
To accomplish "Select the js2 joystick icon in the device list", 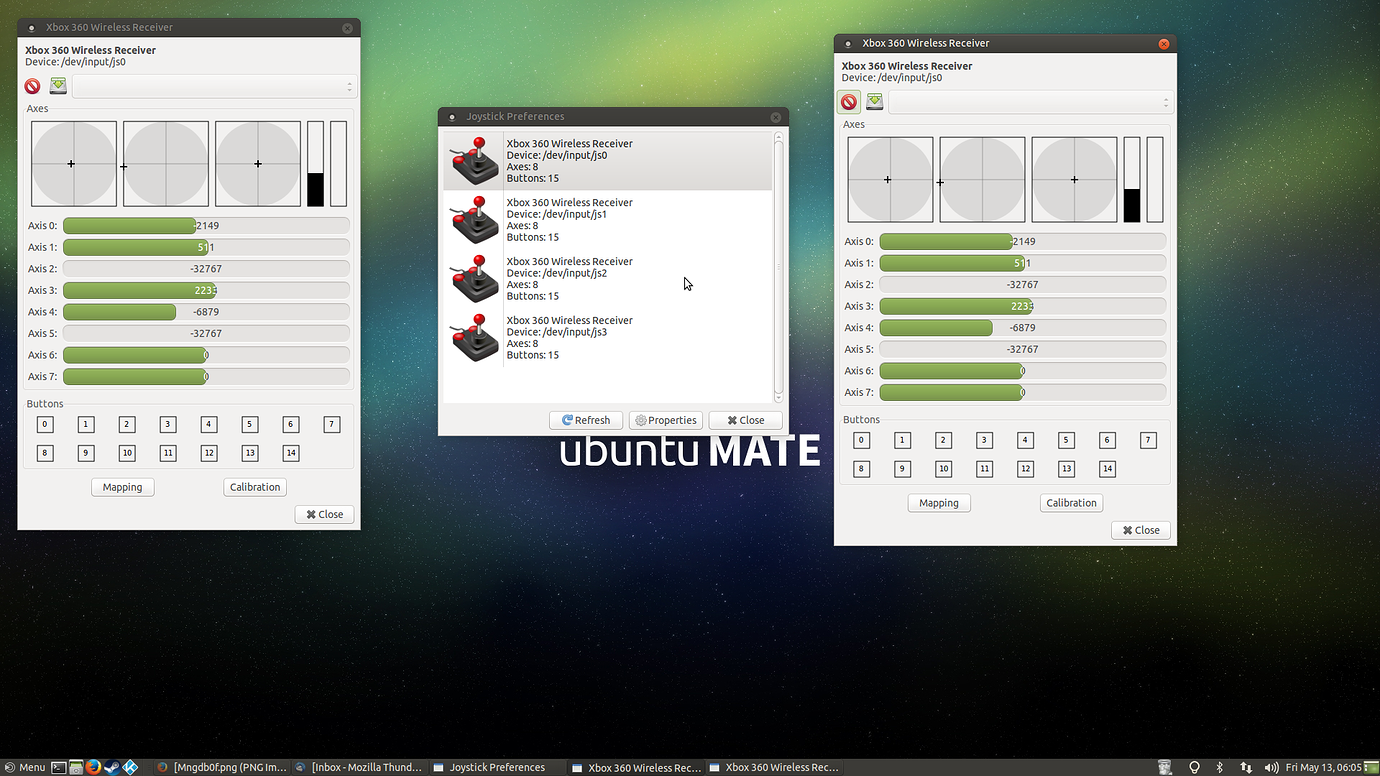I will click(x=474, y=279).
